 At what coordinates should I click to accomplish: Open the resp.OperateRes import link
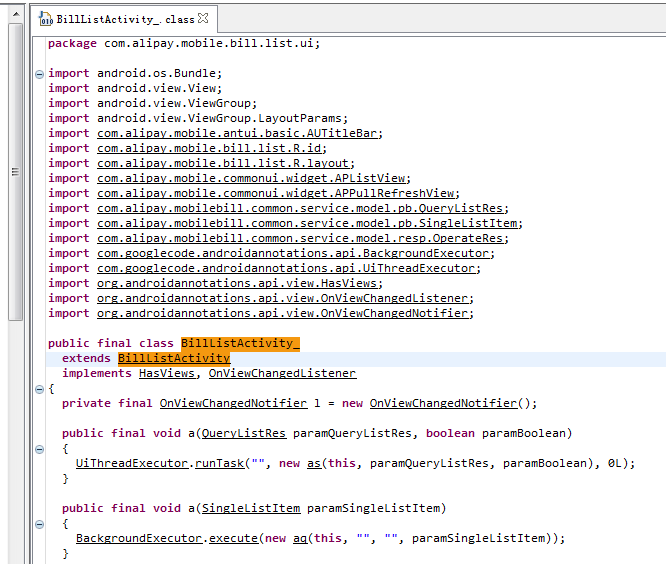pos(300,238)
